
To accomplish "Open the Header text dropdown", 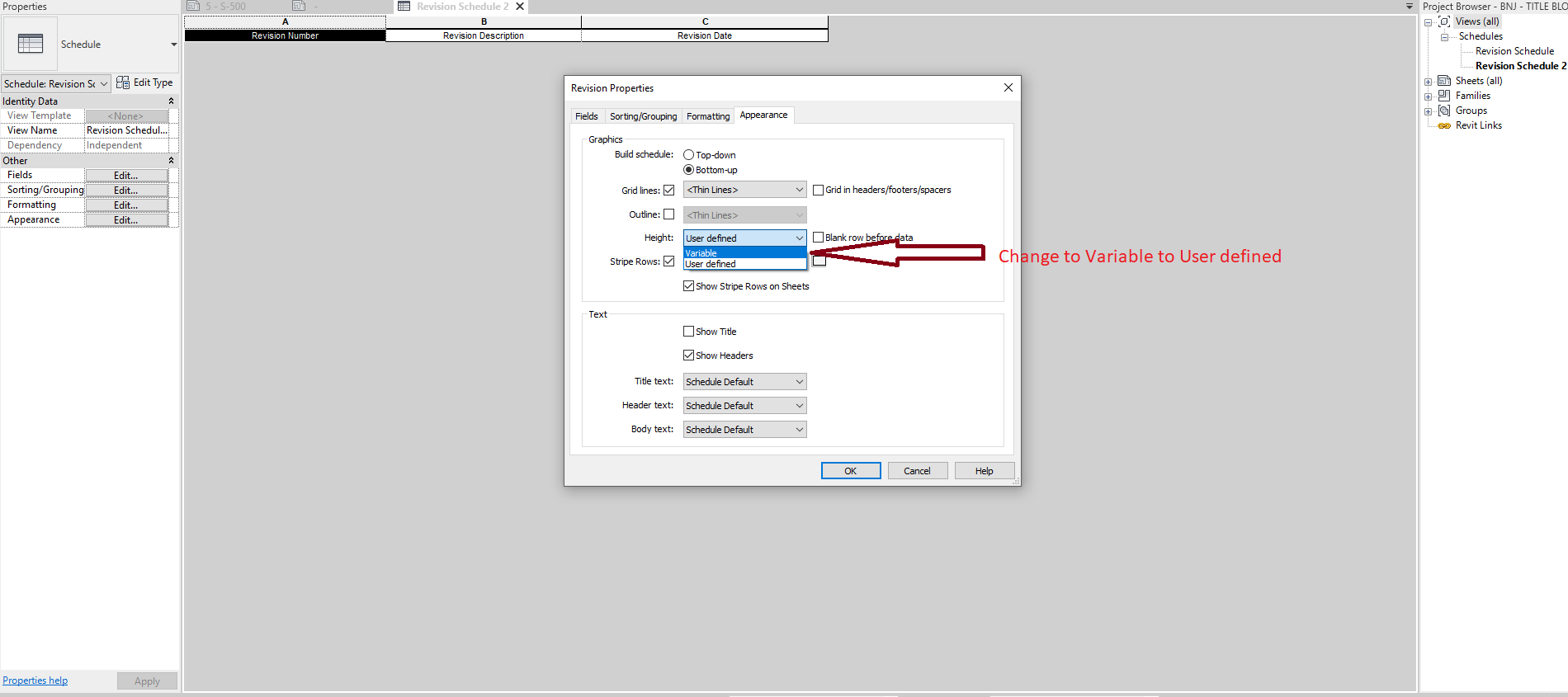I will click(744, 406).
